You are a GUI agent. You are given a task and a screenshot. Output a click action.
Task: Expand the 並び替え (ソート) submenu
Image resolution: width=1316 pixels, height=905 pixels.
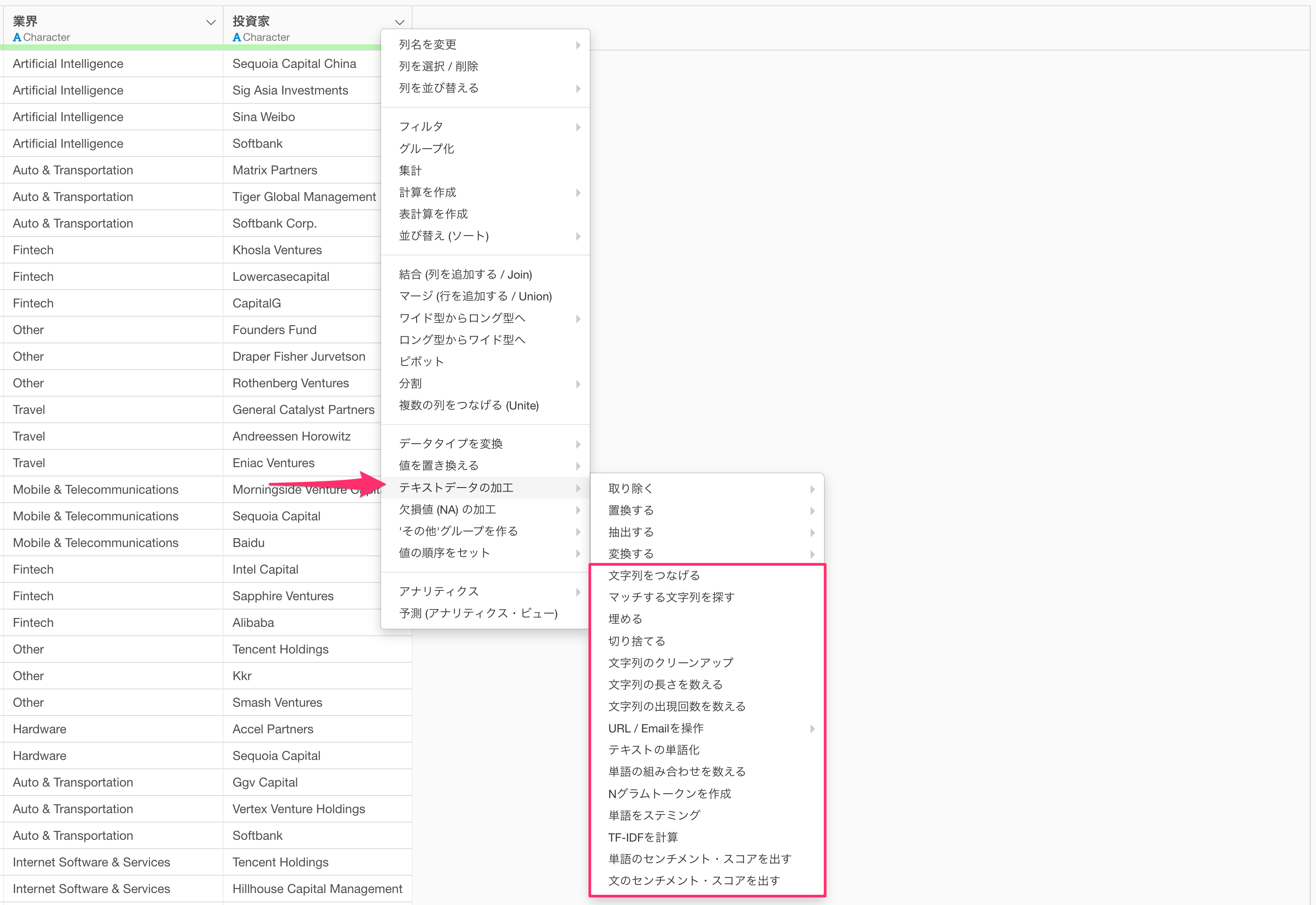click(x=485, y=236)
